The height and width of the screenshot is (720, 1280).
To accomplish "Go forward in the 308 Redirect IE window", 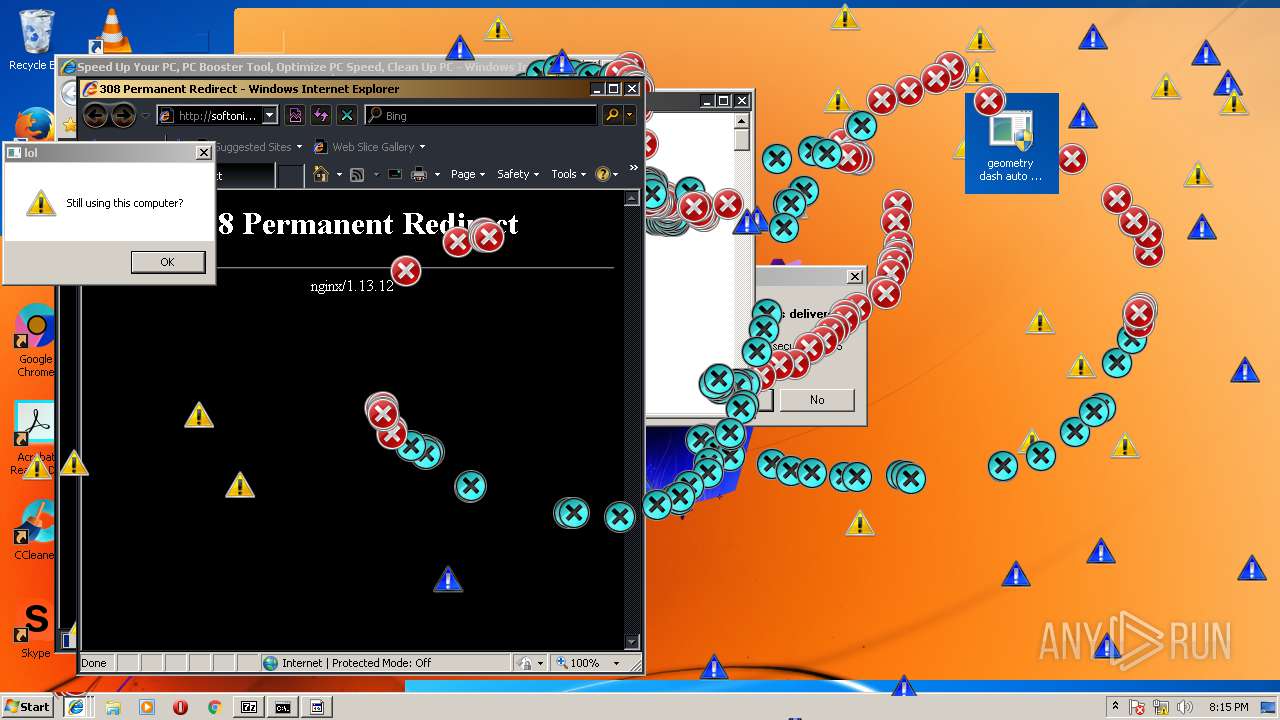I will 123,116.
